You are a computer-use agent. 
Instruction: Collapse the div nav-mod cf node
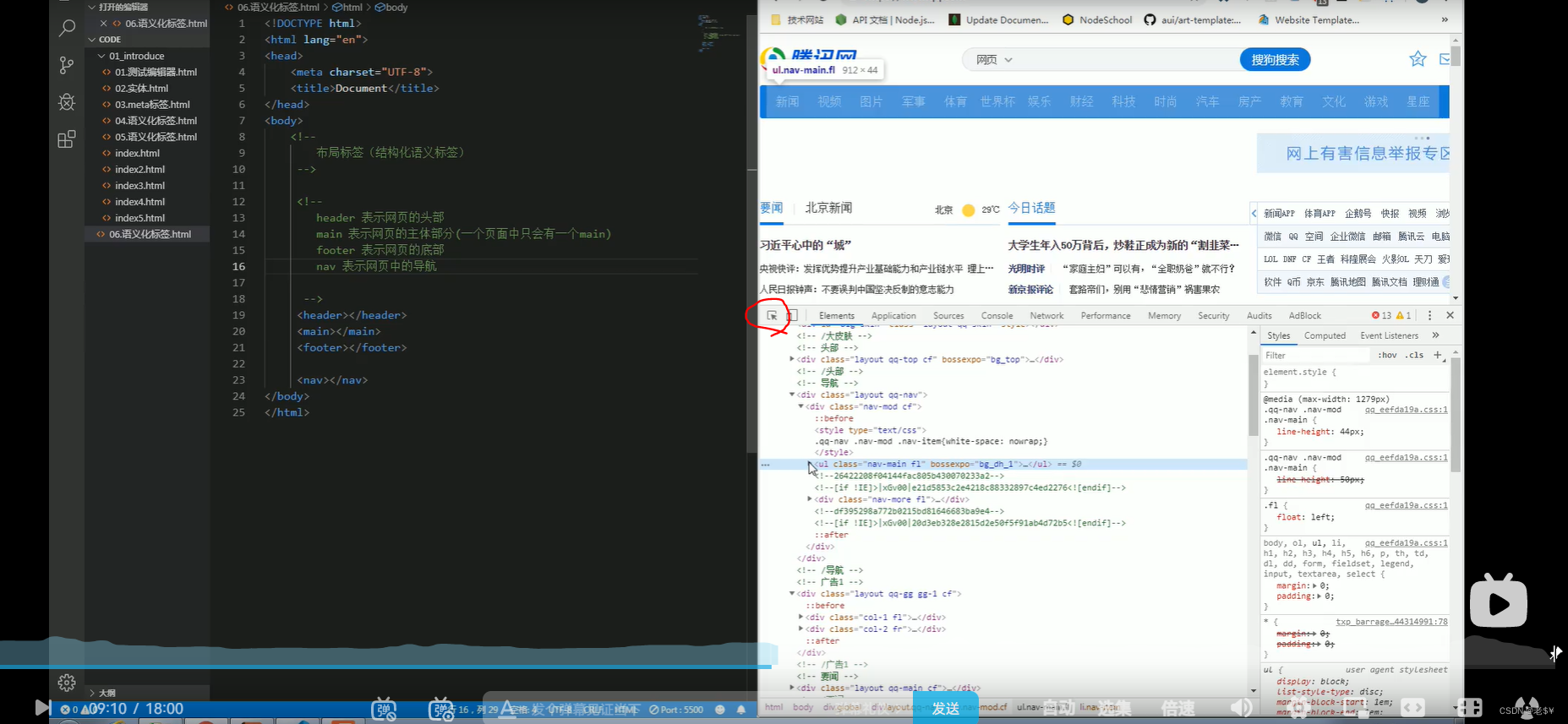[801, 406]
